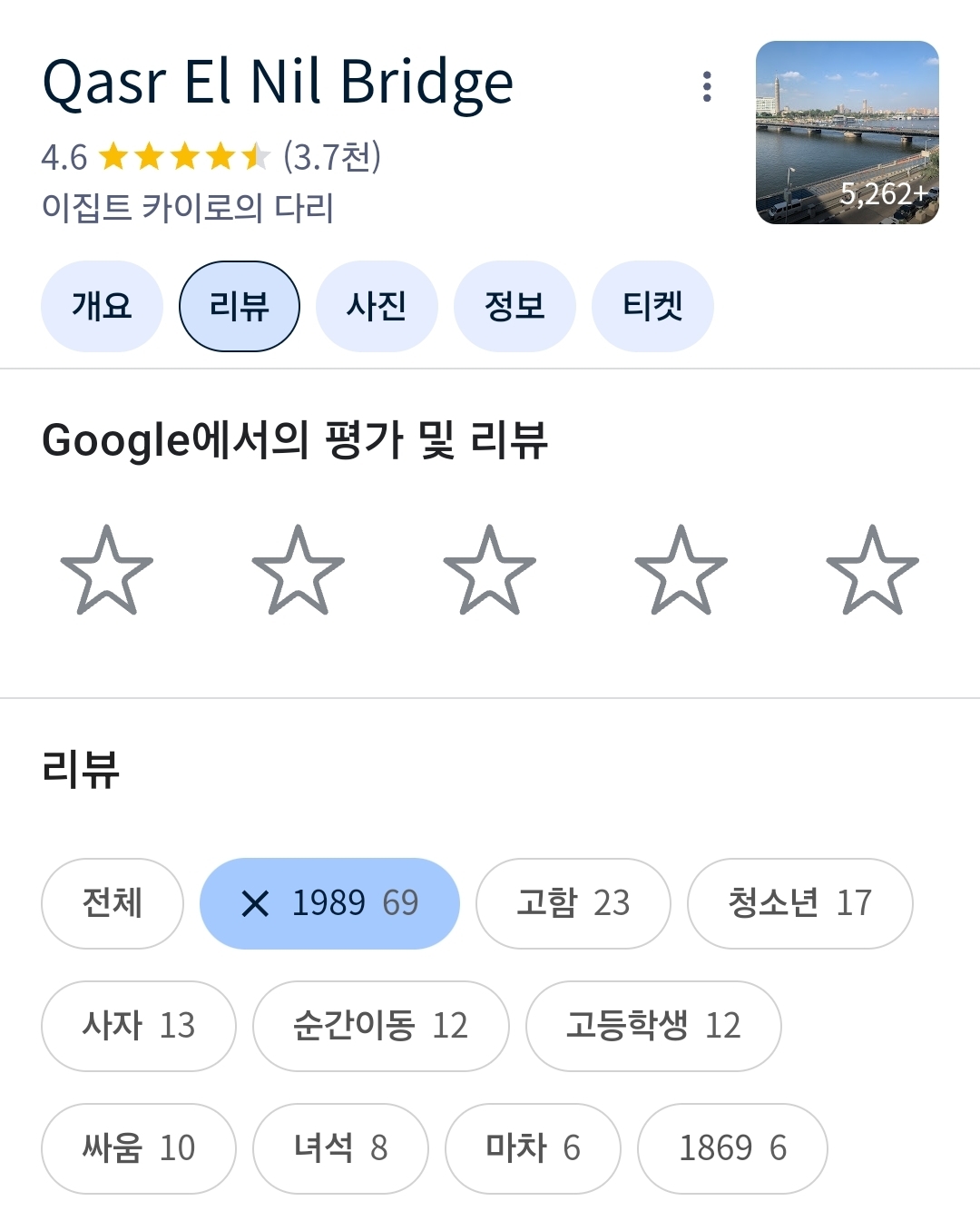Image resolution: width=980 pixels, height=1211 pixels.
Task: Filter reviews by 청소년 17
Action: [800, 903]
